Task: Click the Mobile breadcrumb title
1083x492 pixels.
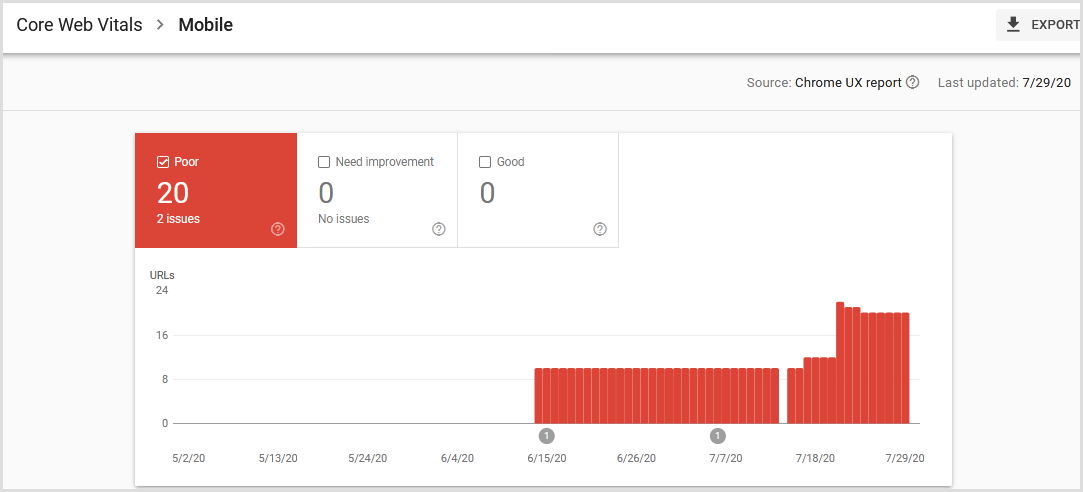Action: point(206,25)
